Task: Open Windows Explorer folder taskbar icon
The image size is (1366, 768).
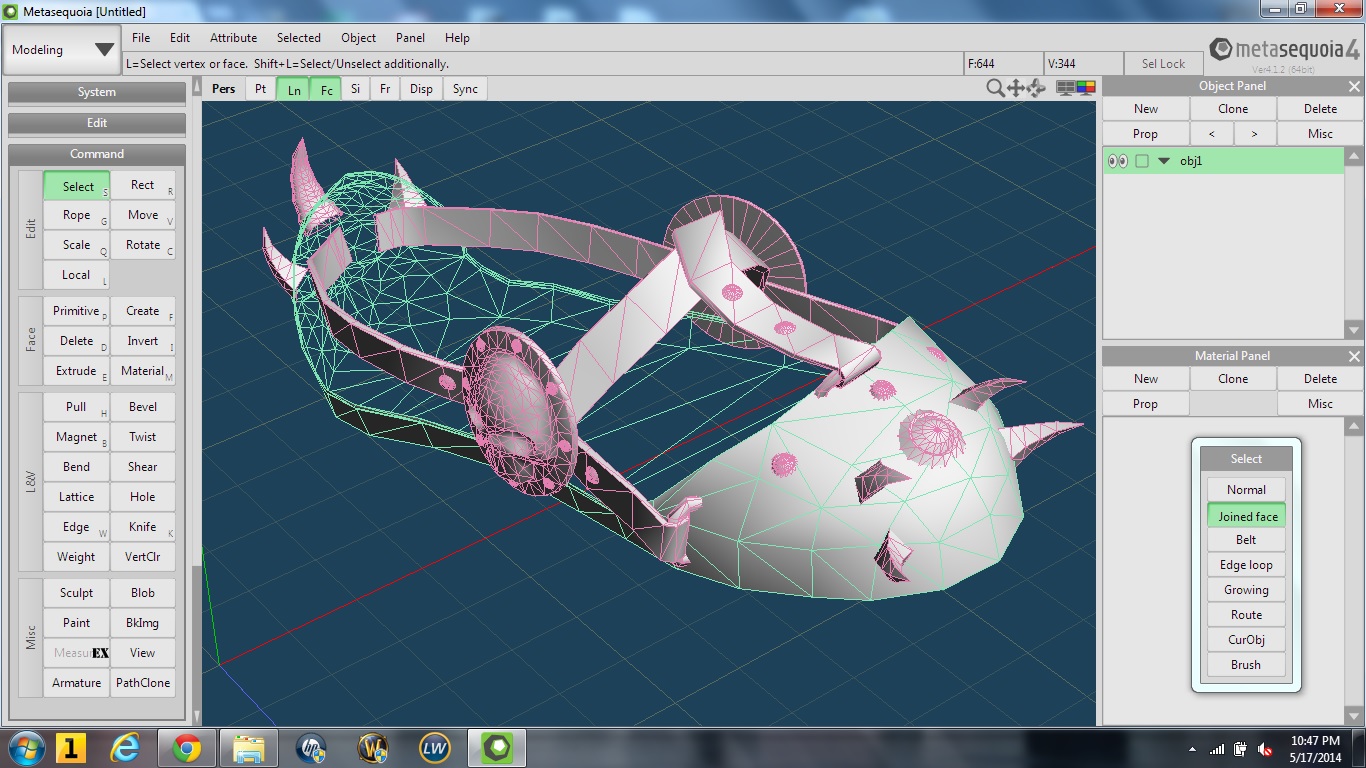Action: (249, 748)
